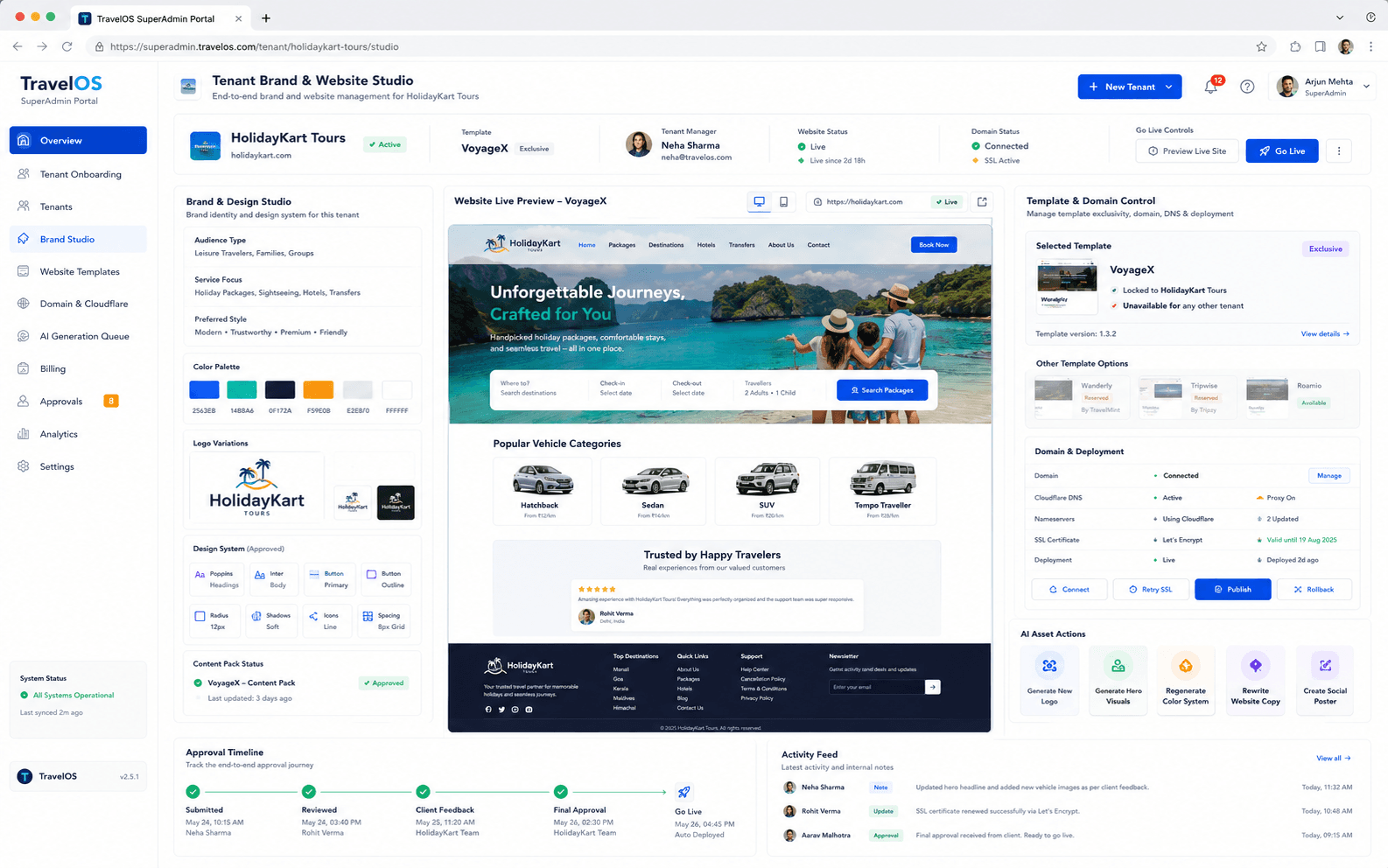
Task: Click the newsletter submit arrow in preview
Action: point(933,687)
